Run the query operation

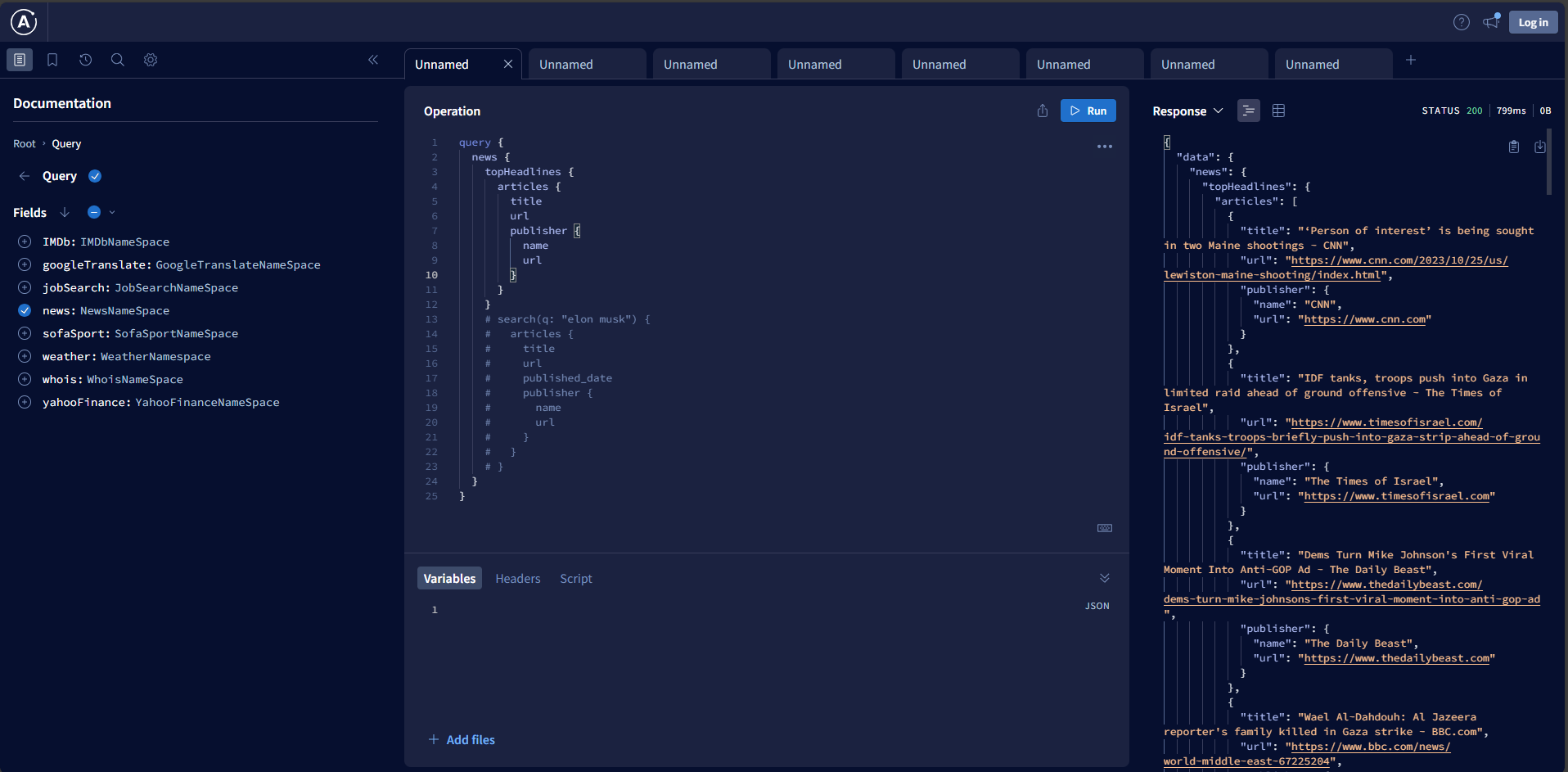point(1088,111)
